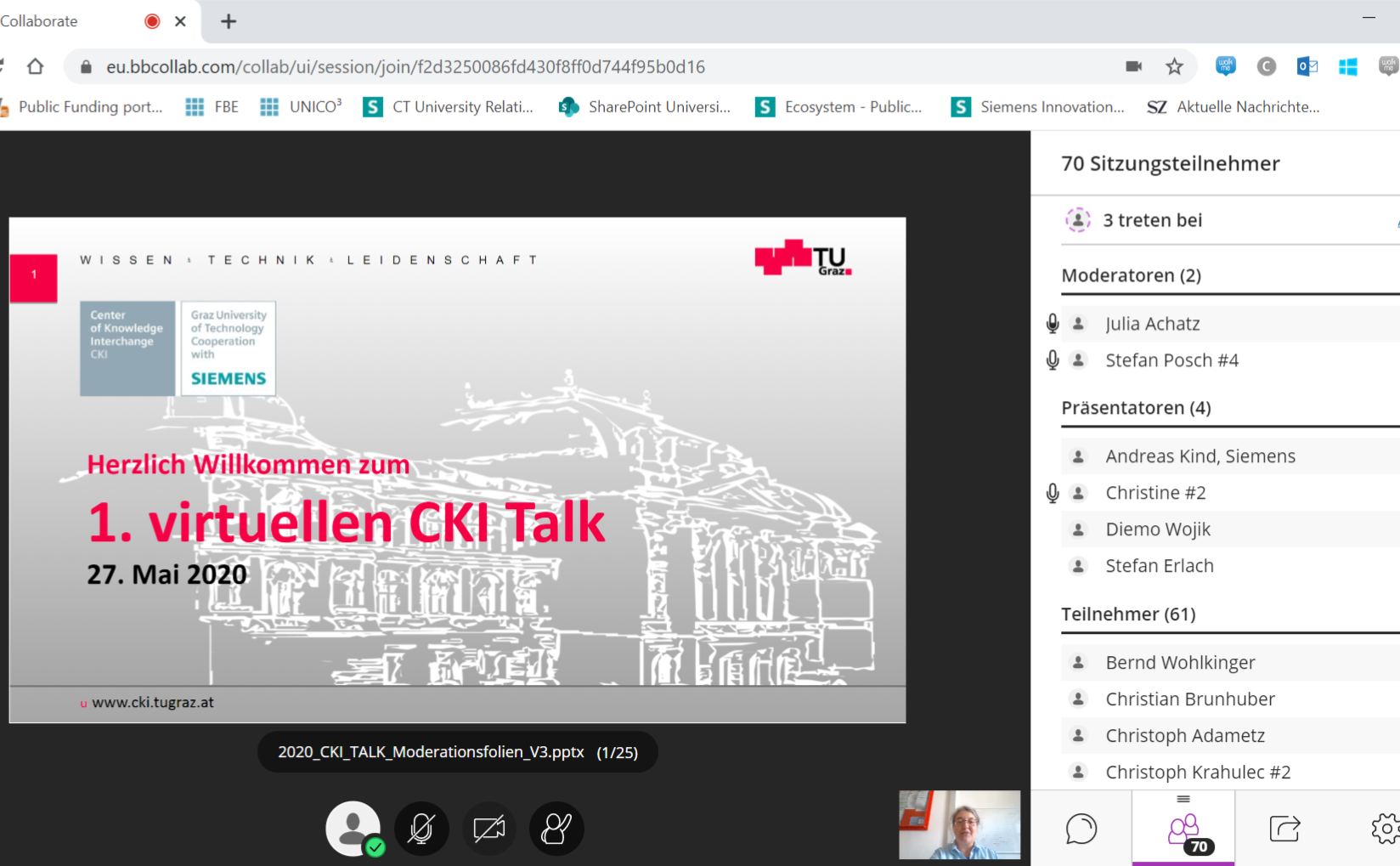Screen dimensions: 1400x866
Task: Select presenter Christine #2
Action: [1230, 493]
